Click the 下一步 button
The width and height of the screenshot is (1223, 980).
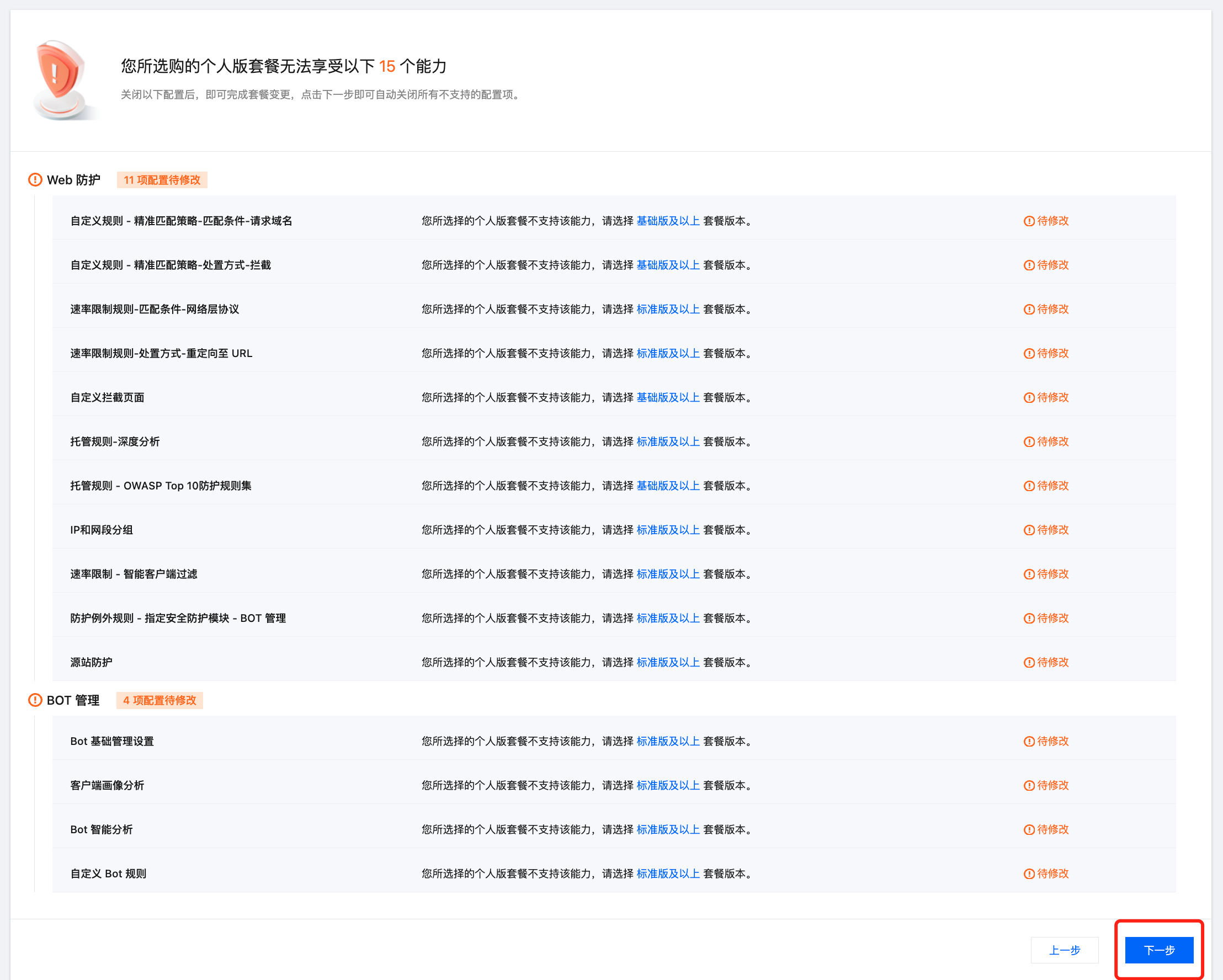pyautogui.click(x=1158, y=950)
